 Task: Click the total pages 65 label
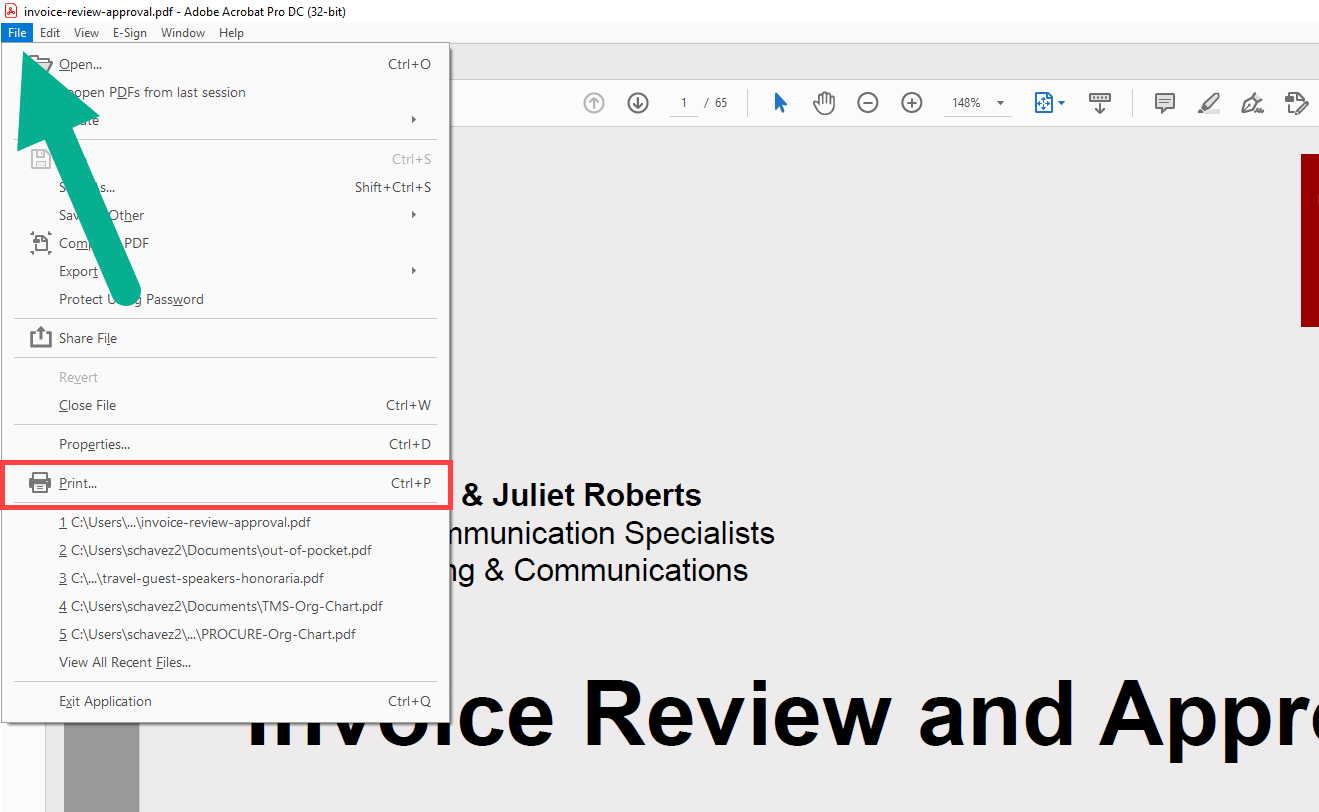pyautogui.click(x=721, y=103)
